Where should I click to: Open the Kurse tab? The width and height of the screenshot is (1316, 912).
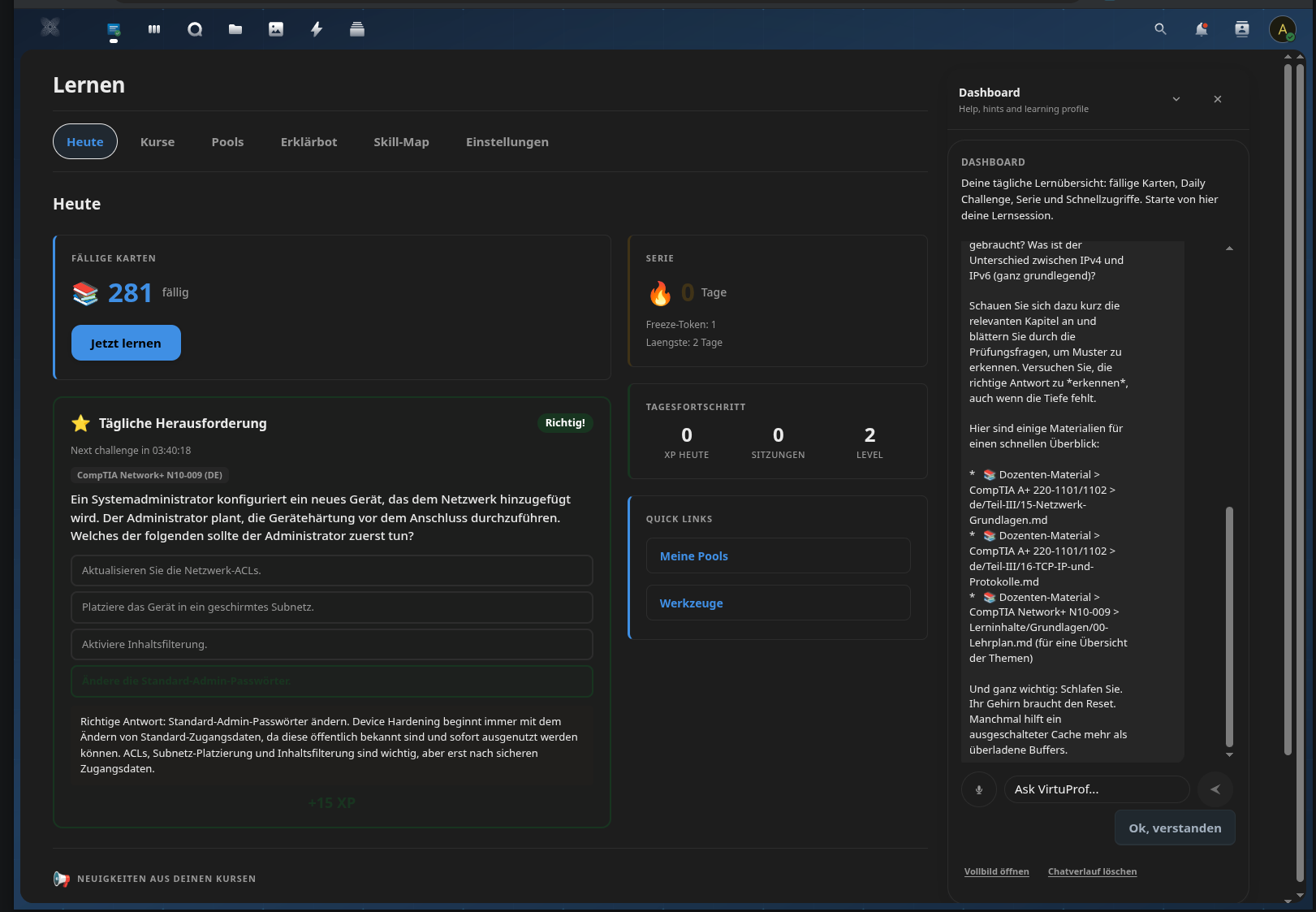(157, 141)
